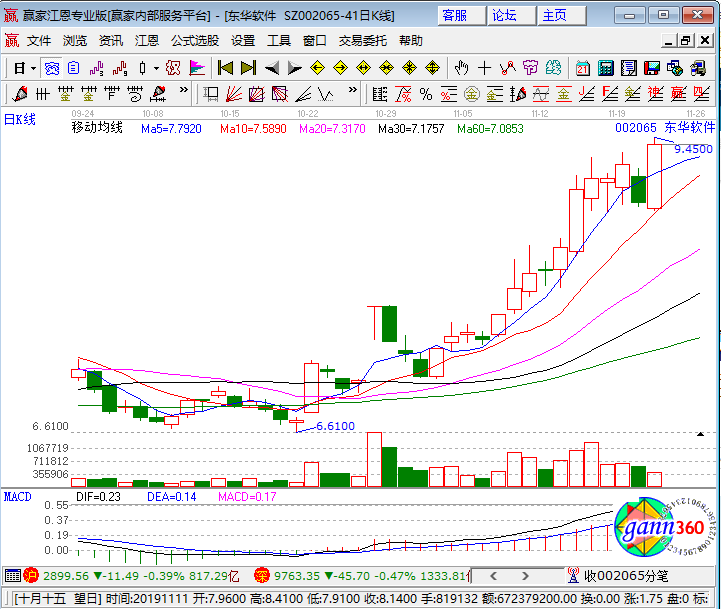Expand the 日 period dropdown arrow
The height and width of the screenshot is (609, 721).
tap(34, 69)
